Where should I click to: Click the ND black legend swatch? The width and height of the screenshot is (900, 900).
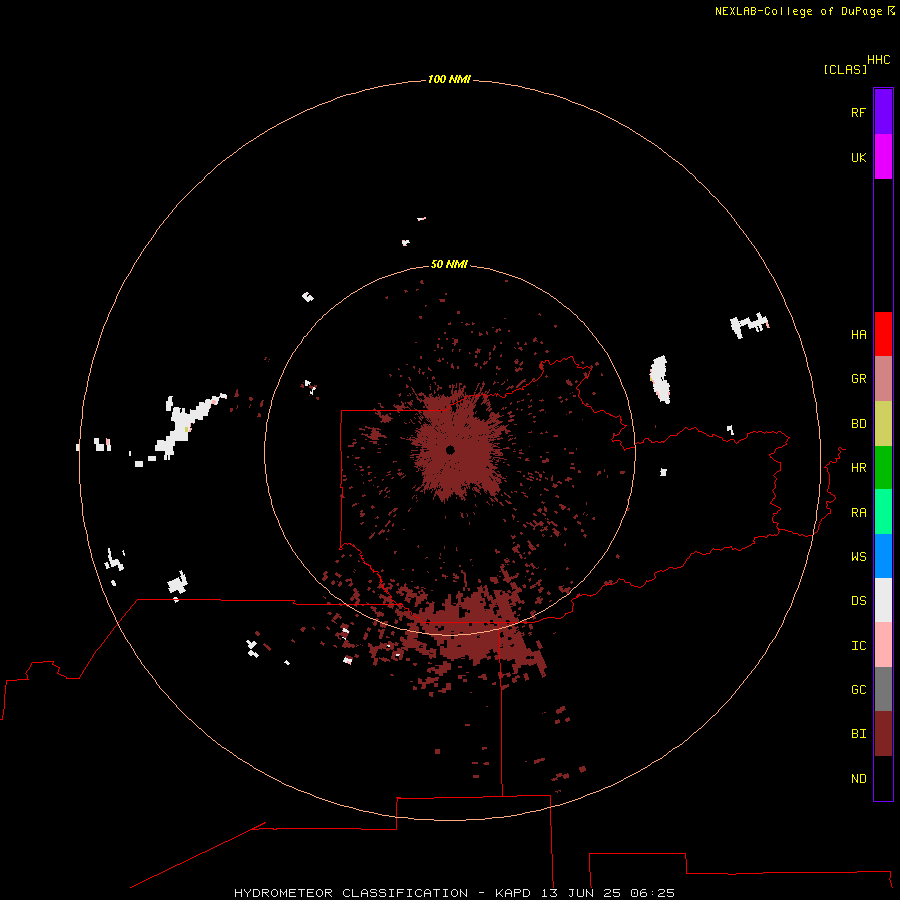[883, 778]
